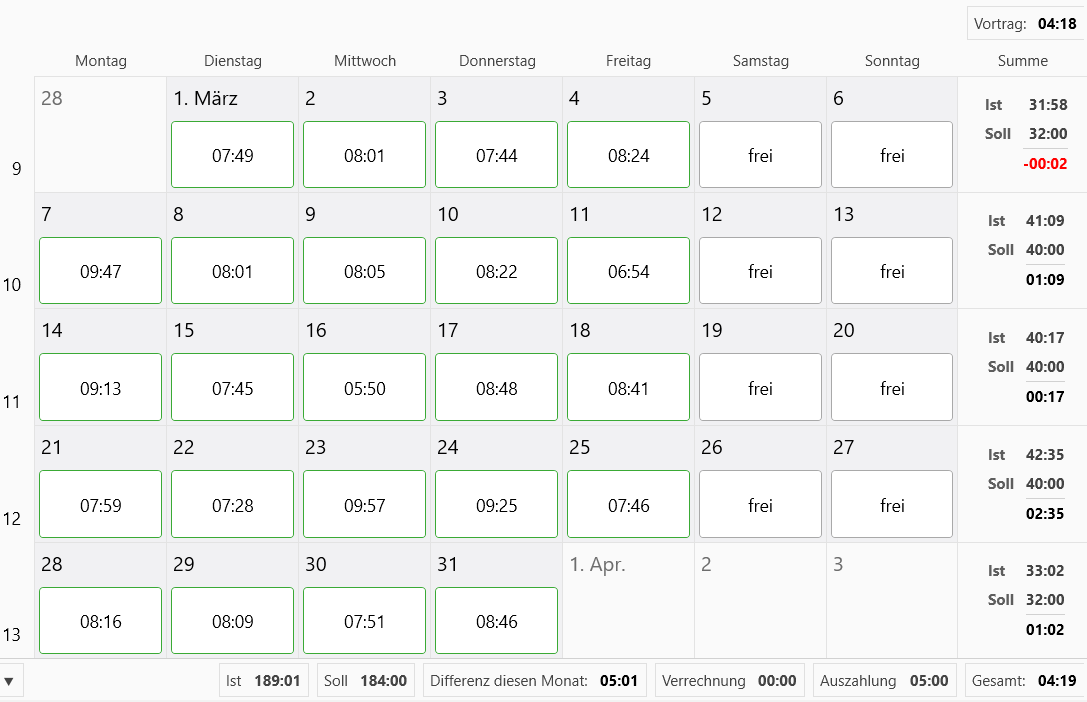Open the 07:46 entry on Freitag the 25th
The height and width of the screenshot is (702, 1087).
coord(628,504)
